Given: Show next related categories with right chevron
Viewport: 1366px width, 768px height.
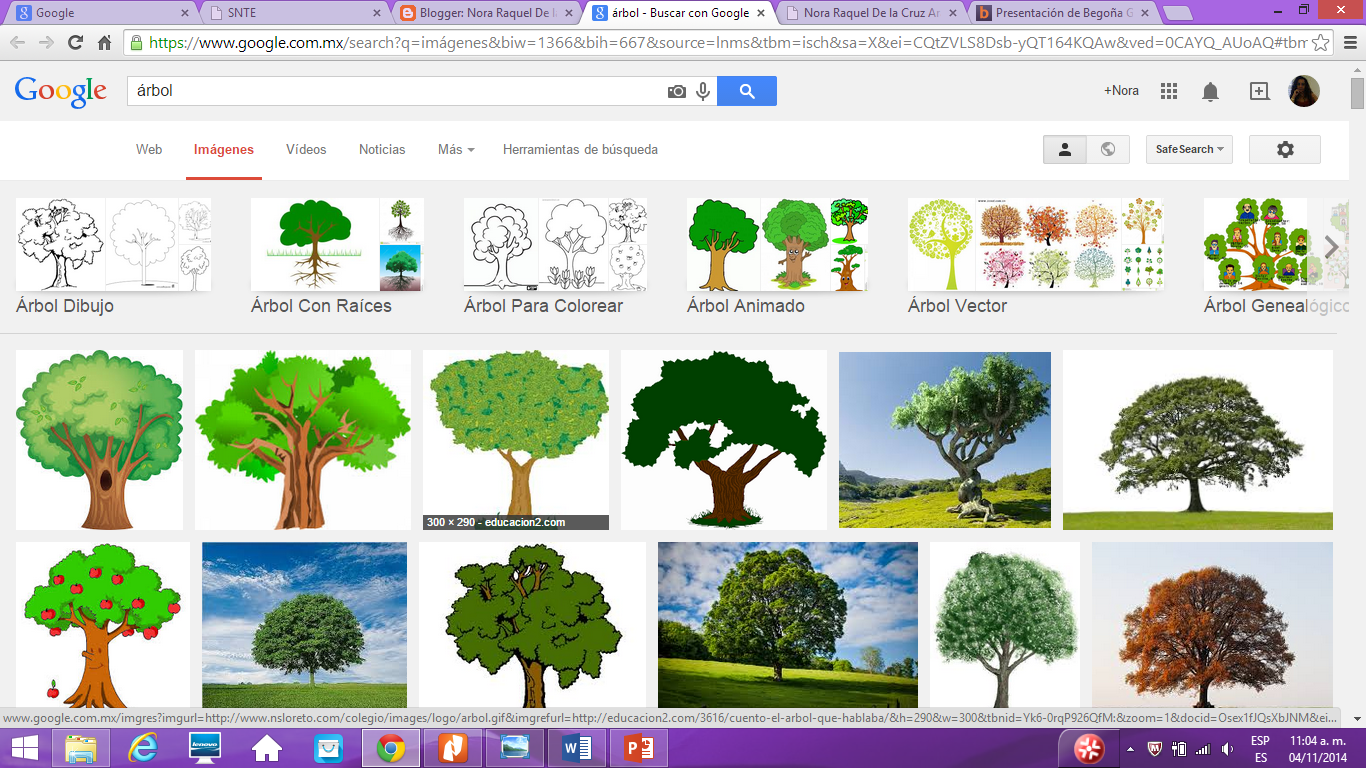Looking at the screenshot, I should pyautogui.click(x=1331, y=247).
